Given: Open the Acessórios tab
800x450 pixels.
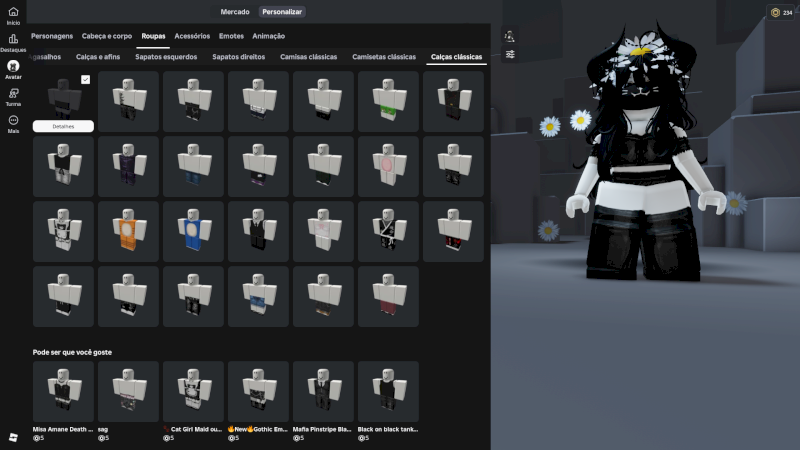Looking at the screenshot, I should pos(192,36).
